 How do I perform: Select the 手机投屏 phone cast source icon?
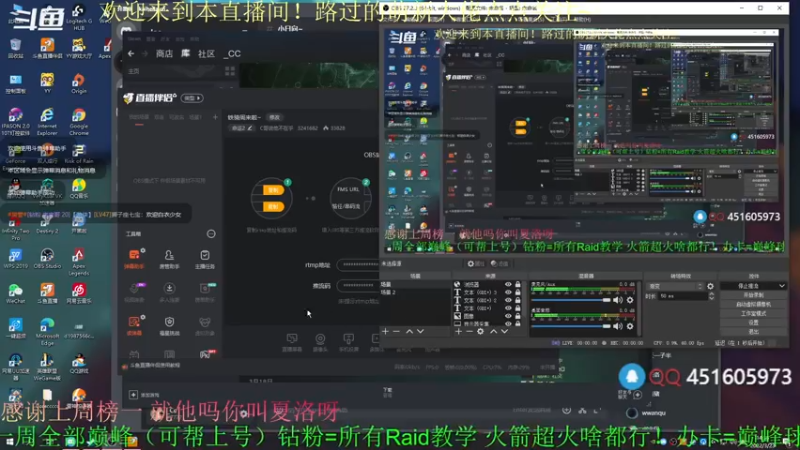coord(348,342)
